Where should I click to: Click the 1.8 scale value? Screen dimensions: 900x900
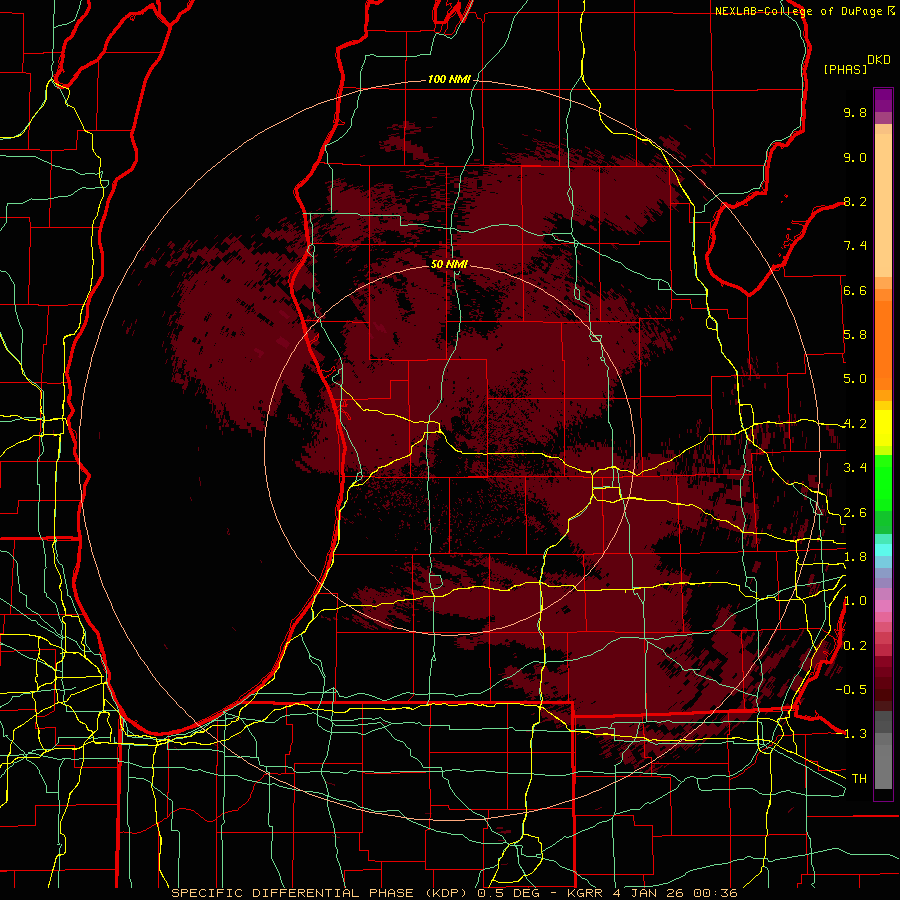(855, 557)
